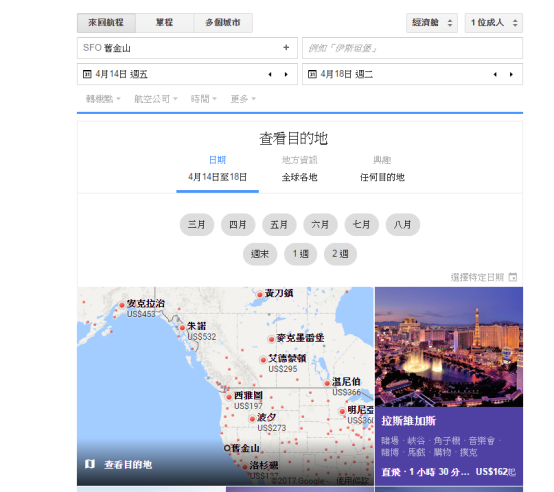Click the US$453 Anchorage price label
The width and height of the screenshot is (554, 492).
141,314
